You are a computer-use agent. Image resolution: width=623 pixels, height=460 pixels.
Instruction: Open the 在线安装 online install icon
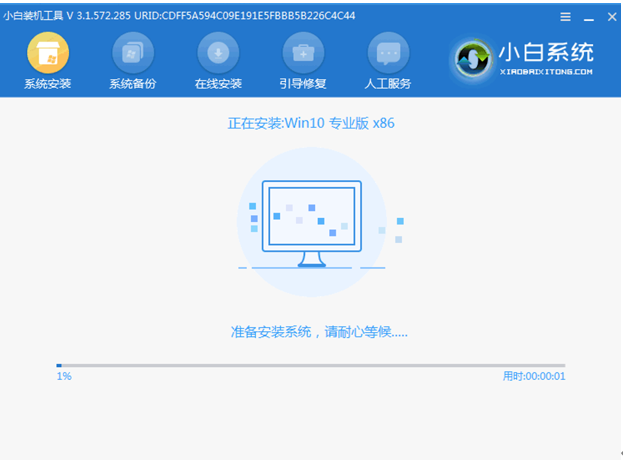(x=218, y=52)
